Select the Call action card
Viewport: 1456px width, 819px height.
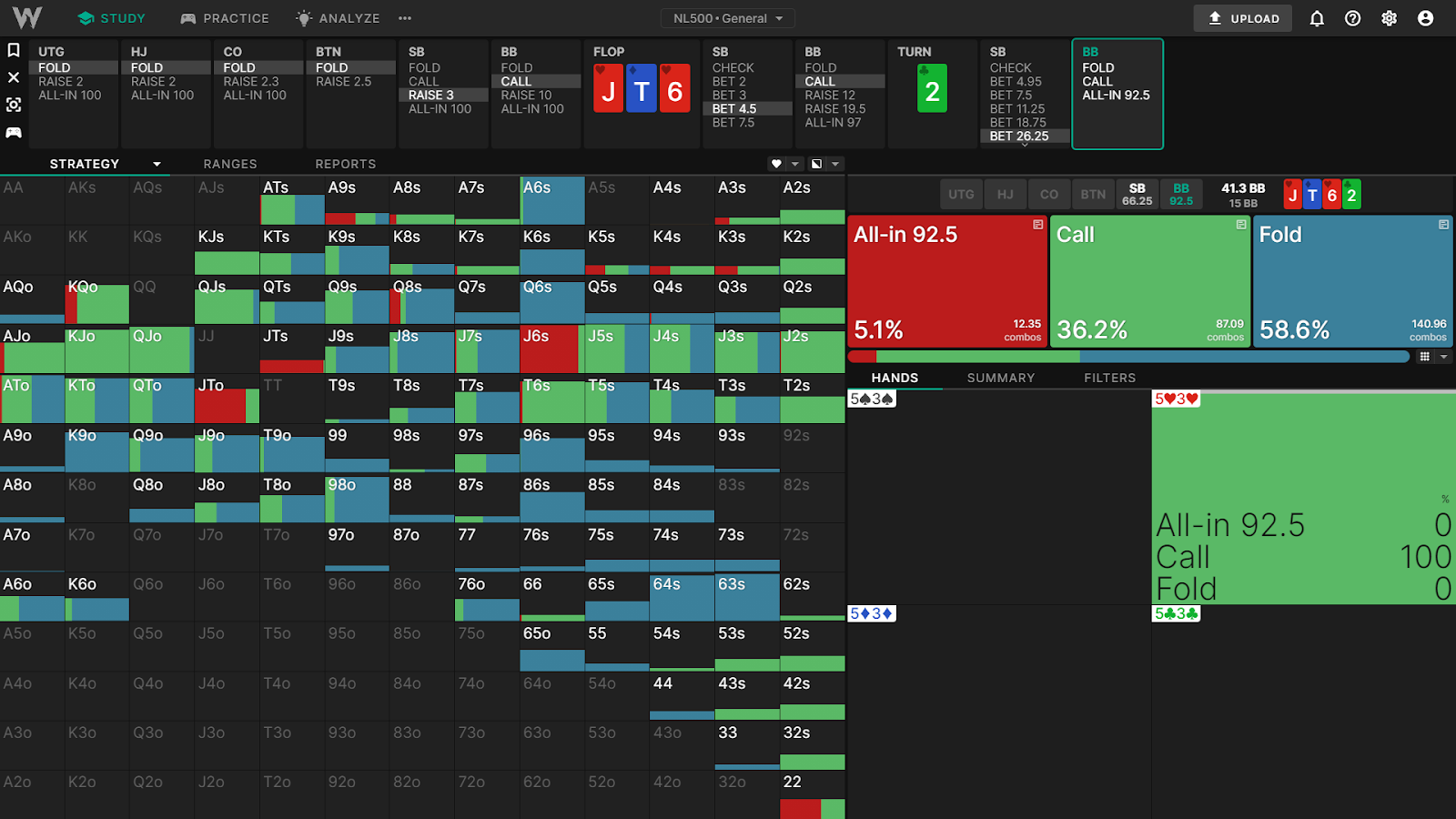point(1150,281)
